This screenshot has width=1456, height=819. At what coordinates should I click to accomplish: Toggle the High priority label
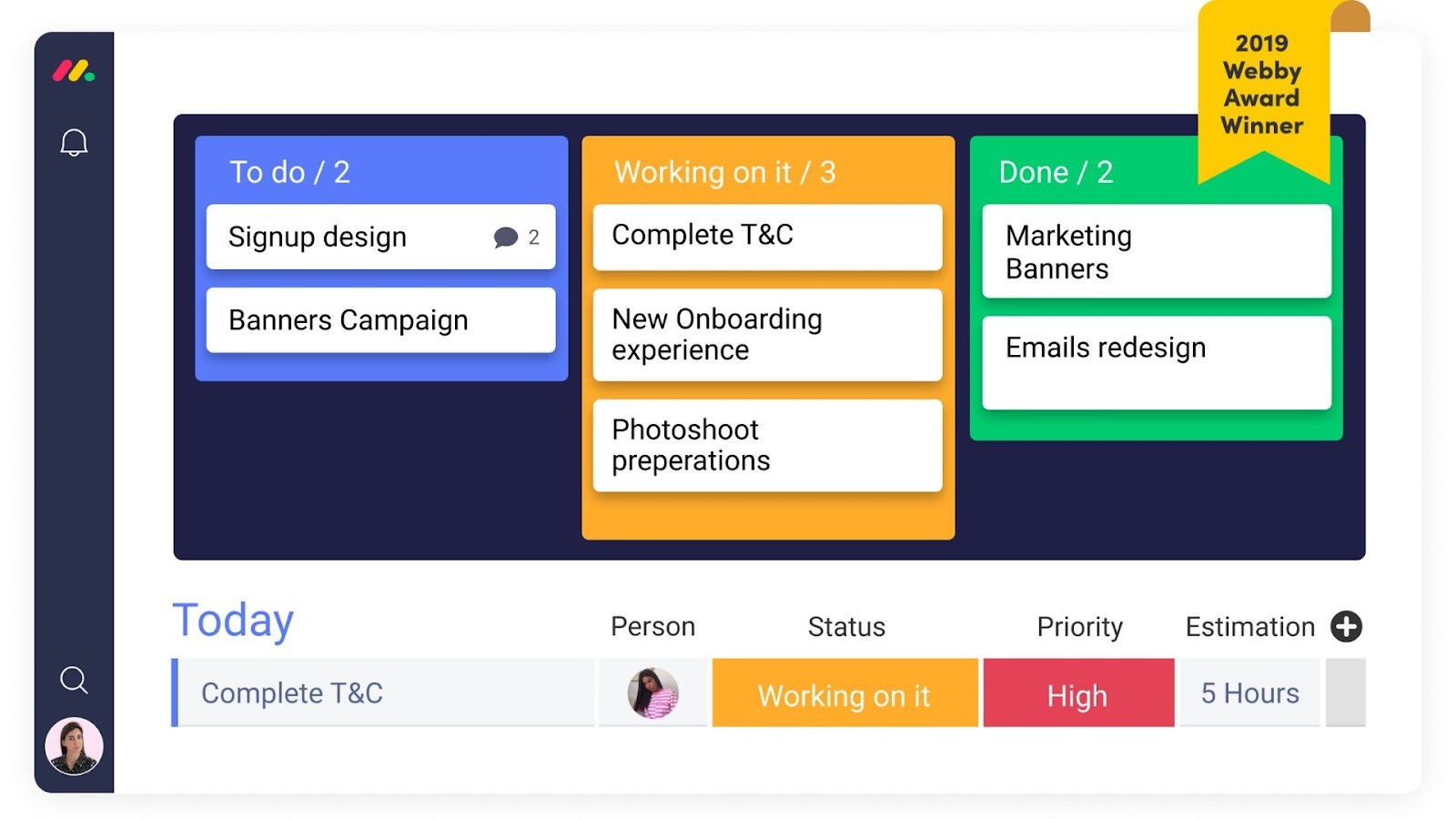click(1077, 693)
